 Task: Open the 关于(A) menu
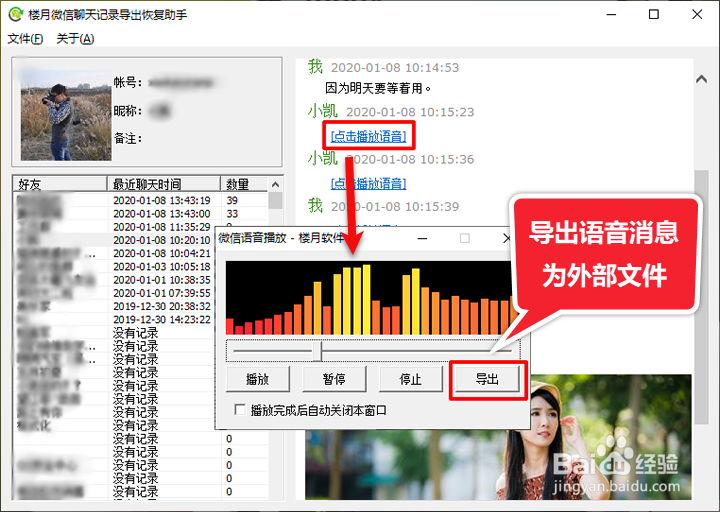pyautogui.click(x=75, y=39)
